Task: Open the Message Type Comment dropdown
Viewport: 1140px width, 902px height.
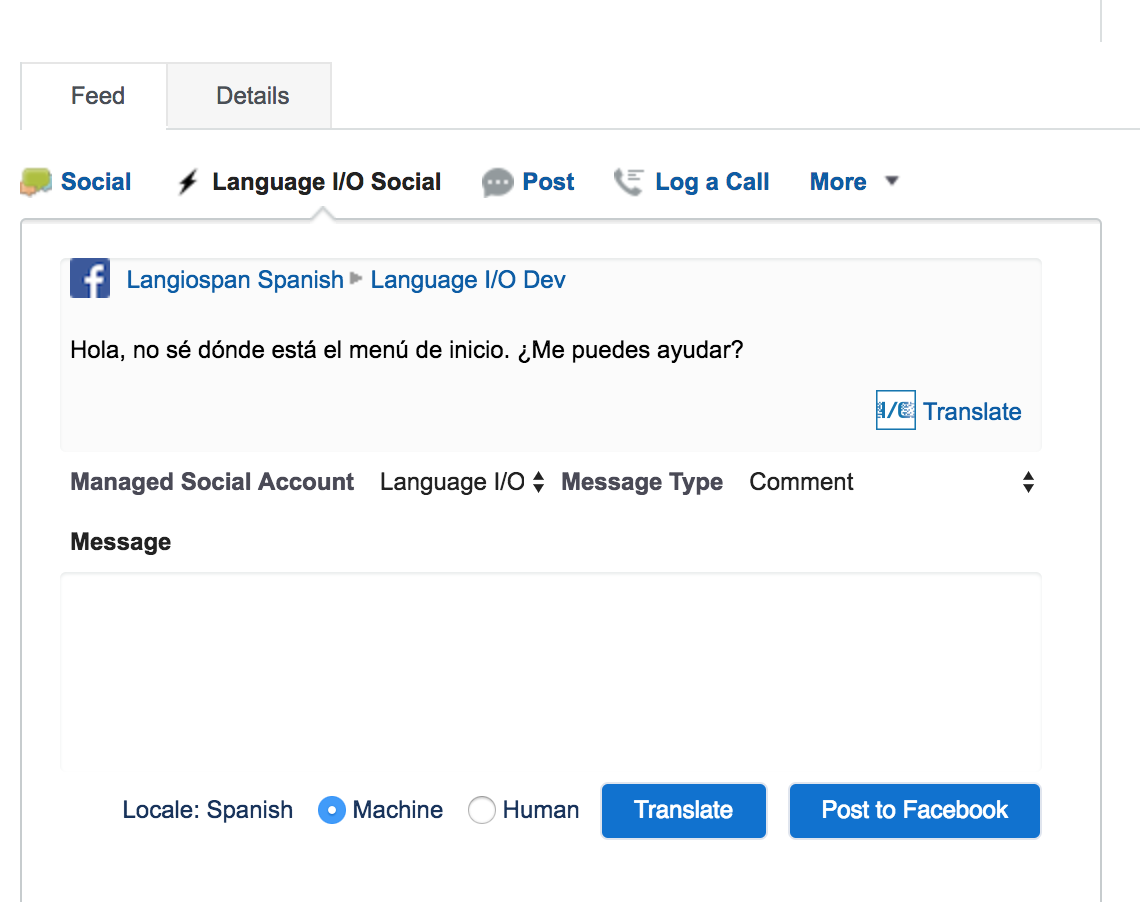Action: pyautogui.click(x=892, y=482)
